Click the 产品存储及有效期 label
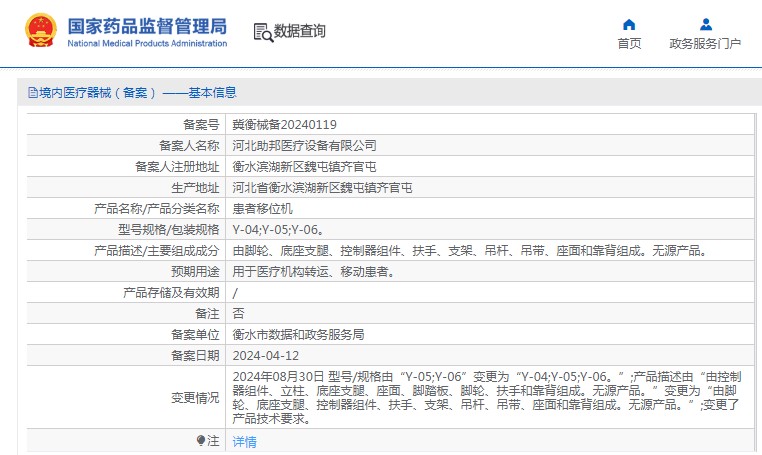This screenshot has width=762, height=455. point(171,293)
